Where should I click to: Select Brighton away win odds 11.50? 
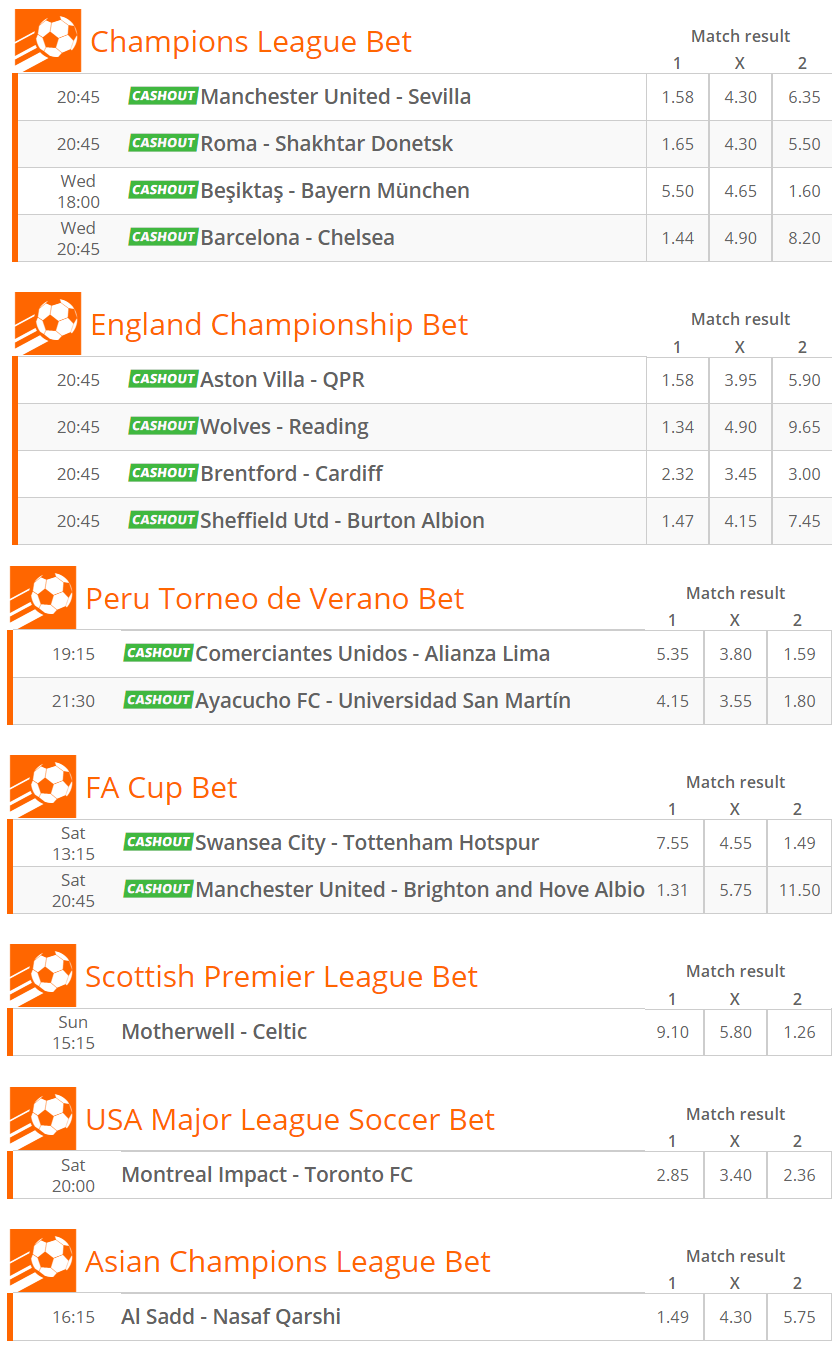tap(799, 890)
